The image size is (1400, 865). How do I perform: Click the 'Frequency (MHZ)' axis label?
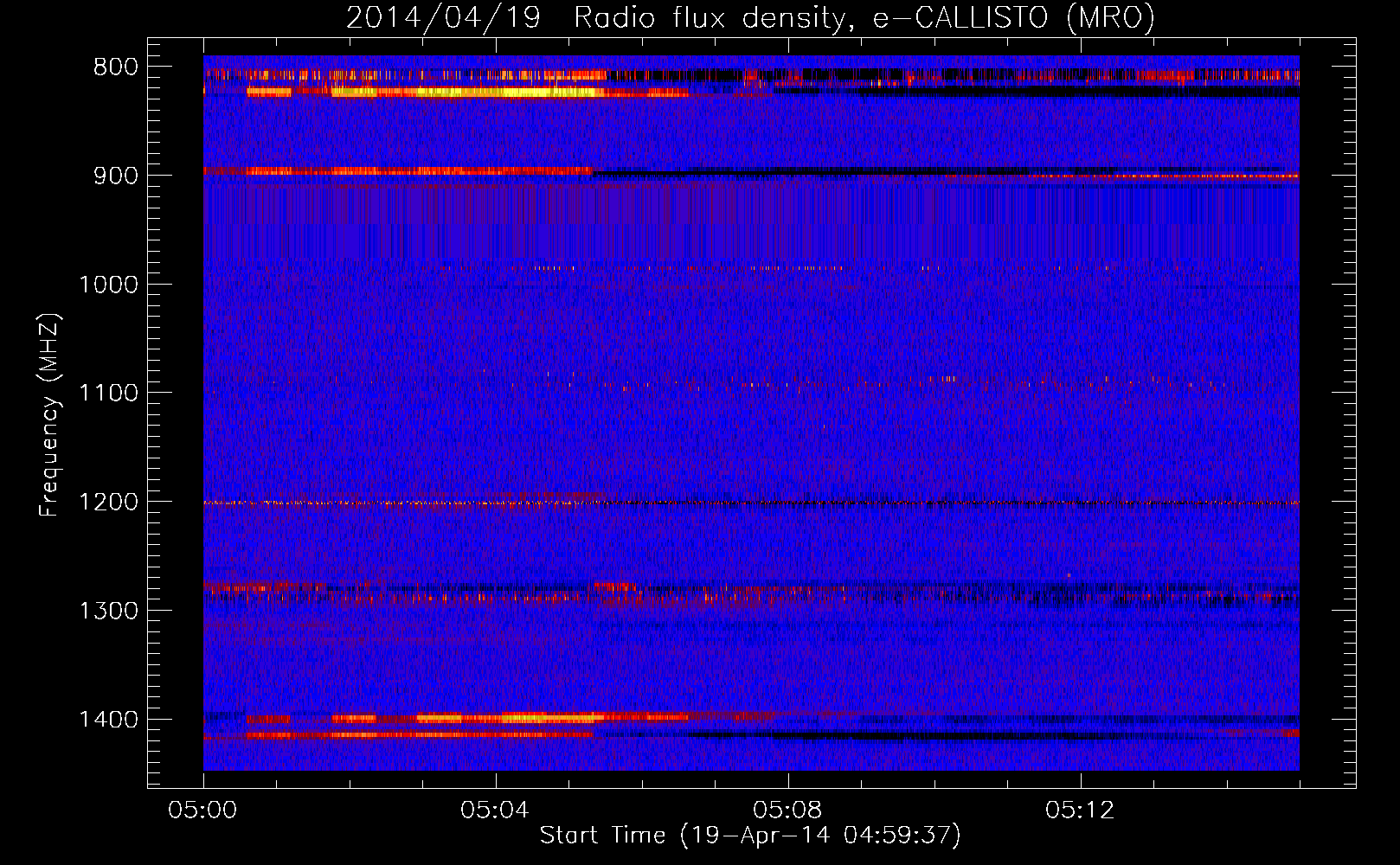[x=49, y=414]
